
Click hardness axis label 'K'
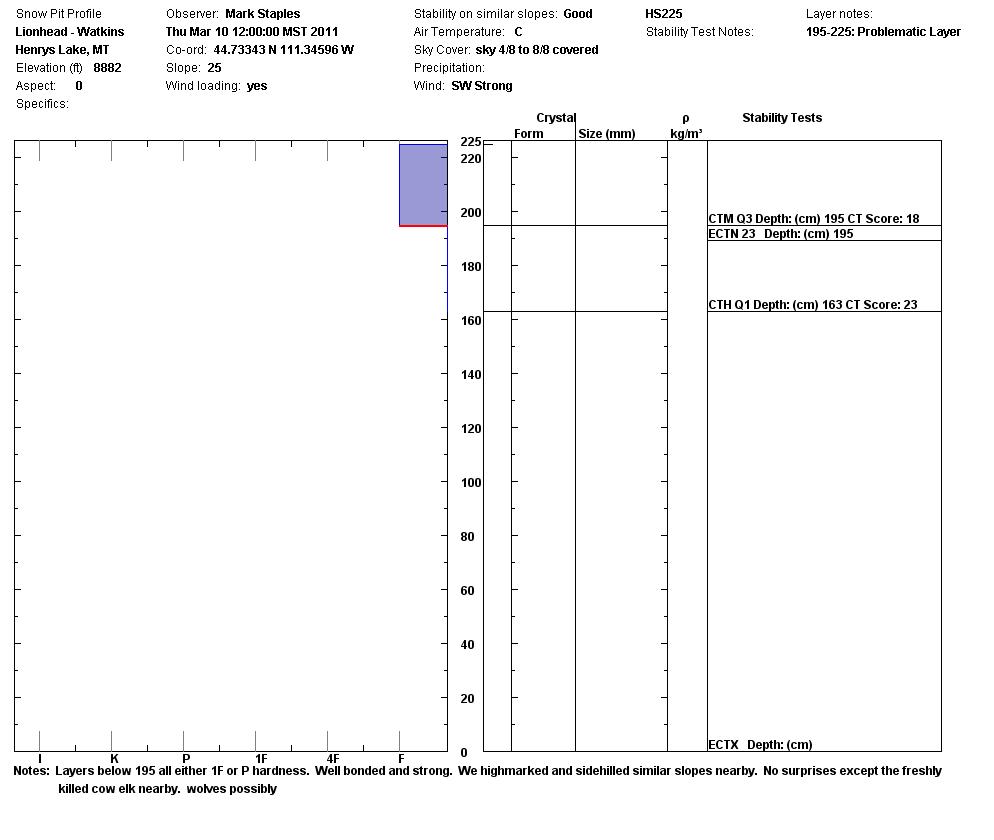pos(114,759)
